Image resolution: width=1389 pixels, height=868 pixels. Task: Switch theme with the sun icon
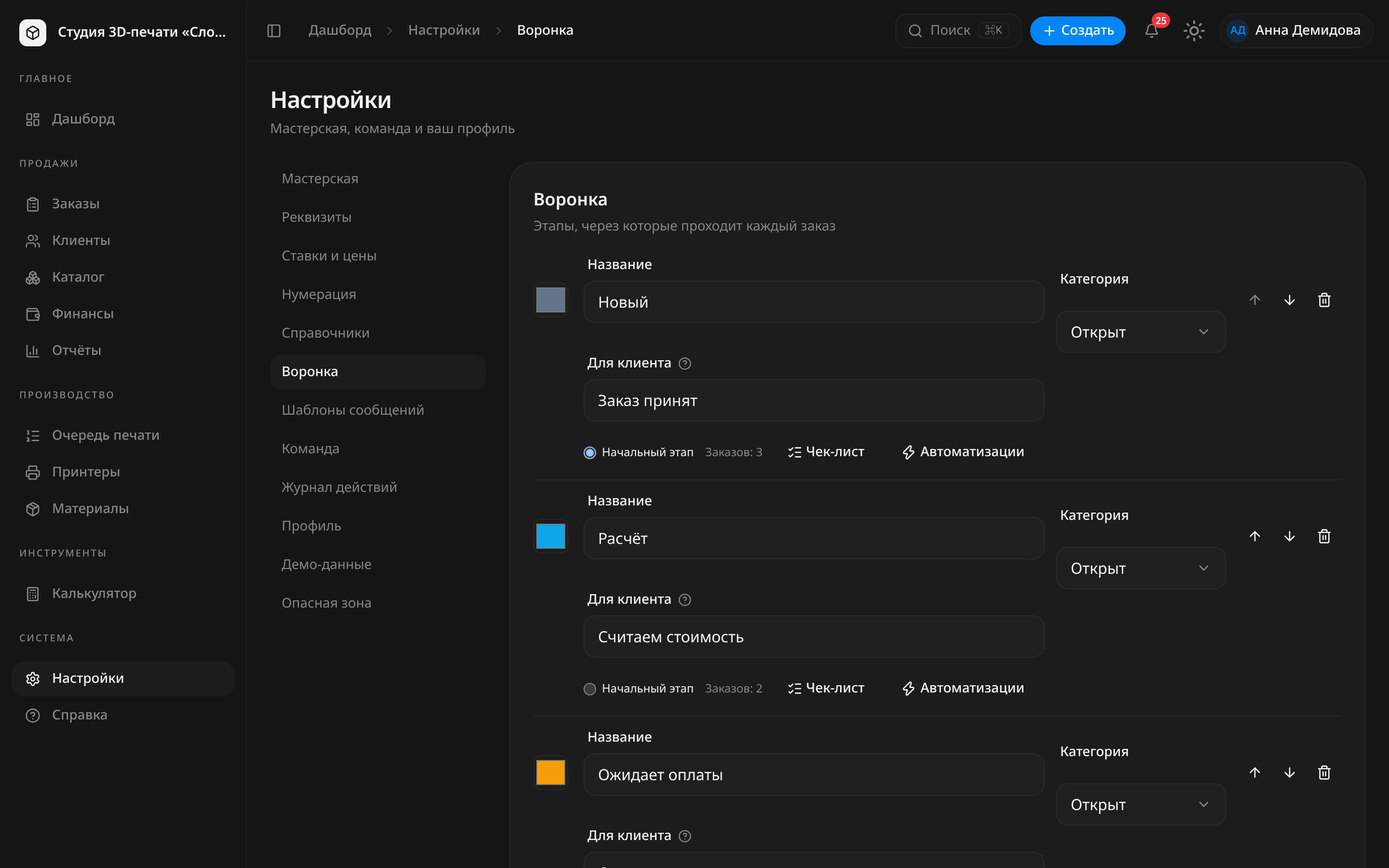point(1194,30)
